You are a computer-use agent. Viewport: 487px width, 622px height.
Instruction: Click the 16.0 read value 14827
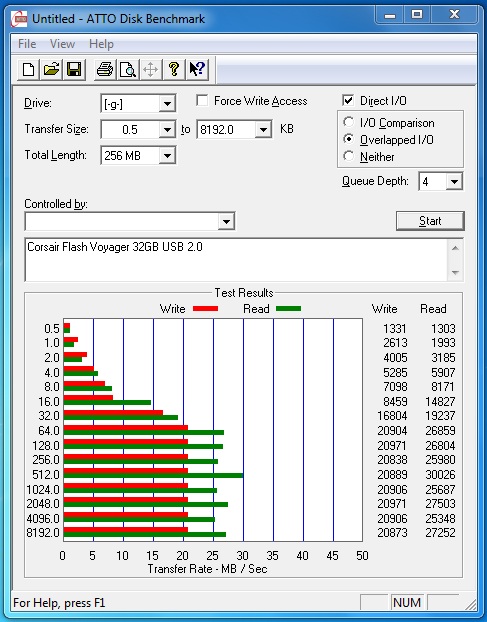[x=440, y=401]
